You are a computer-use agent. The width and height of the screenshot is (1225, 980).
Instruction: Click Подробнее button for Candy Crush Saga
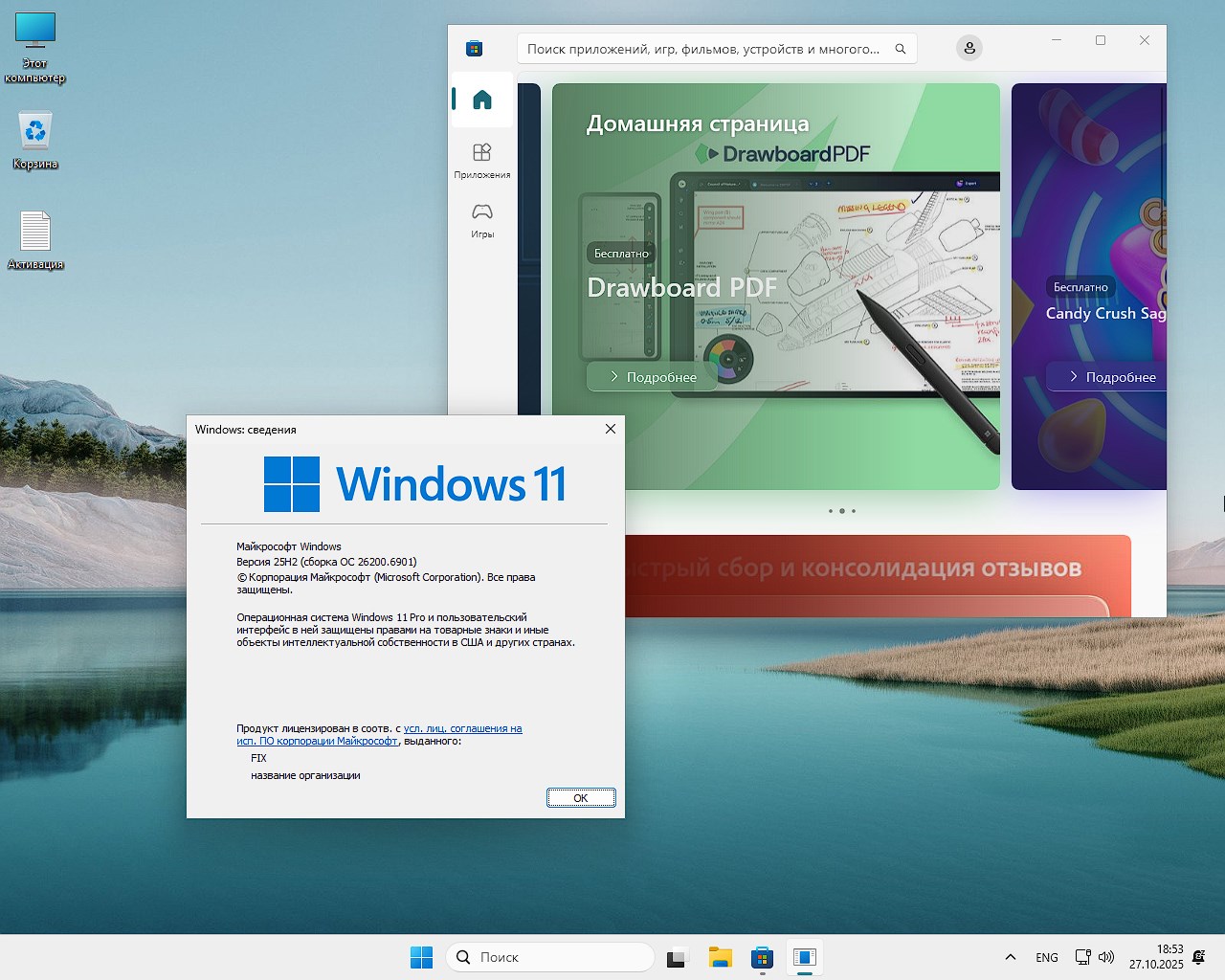tap(1112, 377)
